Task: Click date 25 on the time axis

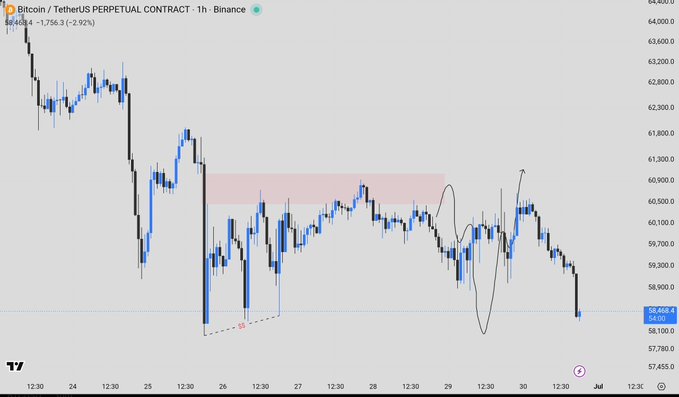Action: [x=148, y=386]
